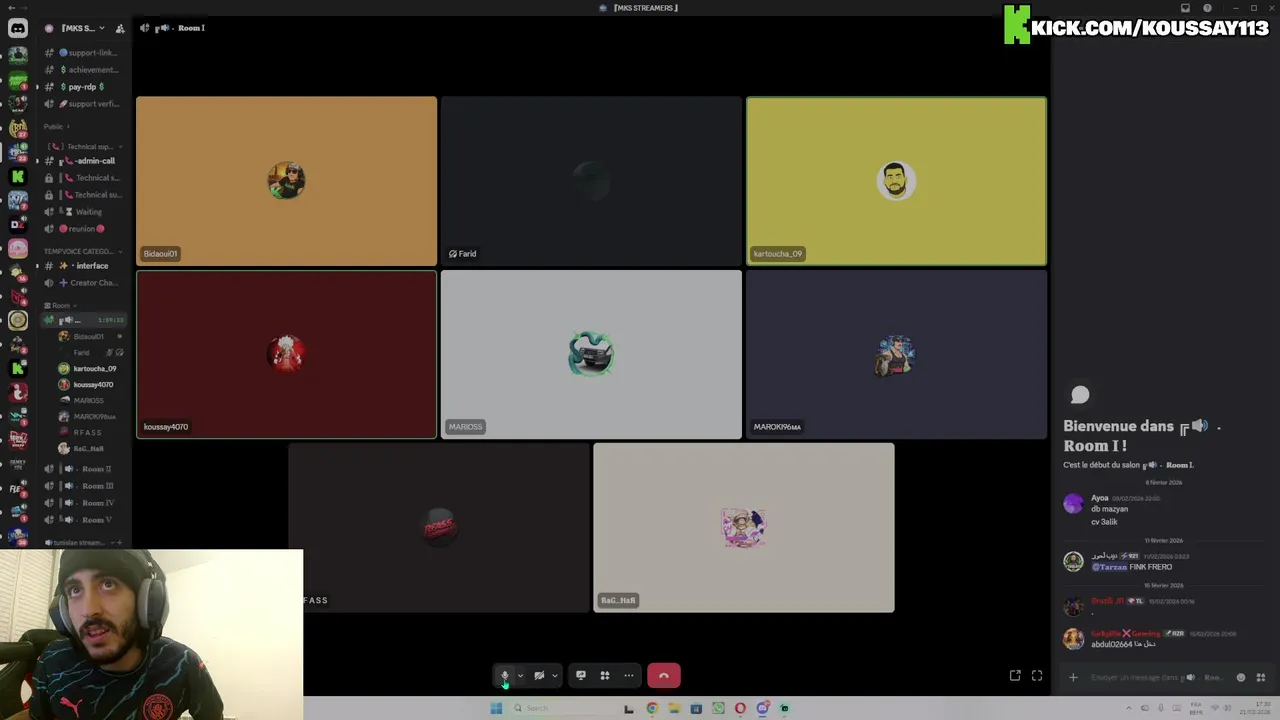
Task: Open Opera browser from taskbar
Action: pyautogui.click(x=740, y=708)
